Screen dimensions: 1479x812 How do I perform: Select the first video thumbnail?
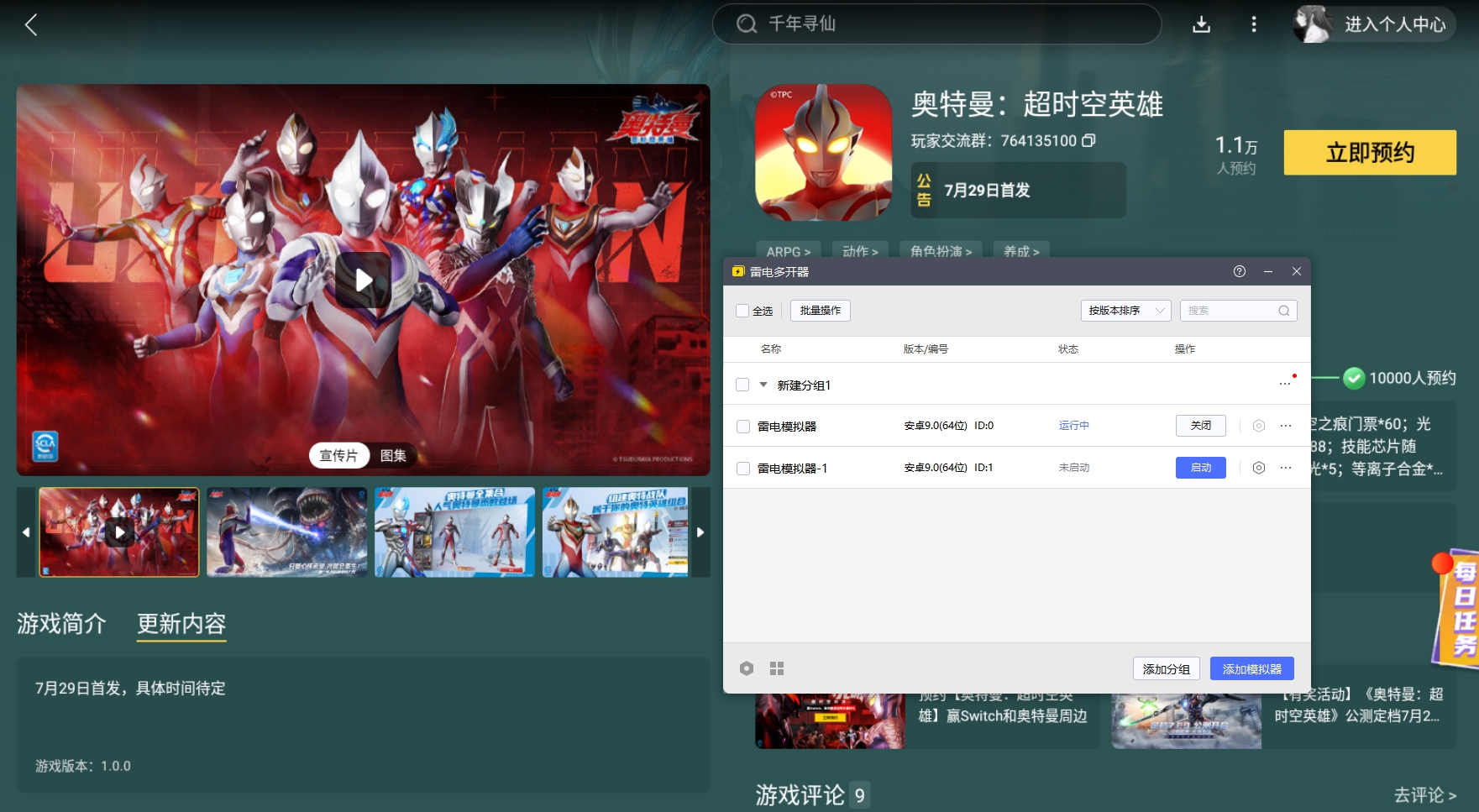[x=119, y=532]
